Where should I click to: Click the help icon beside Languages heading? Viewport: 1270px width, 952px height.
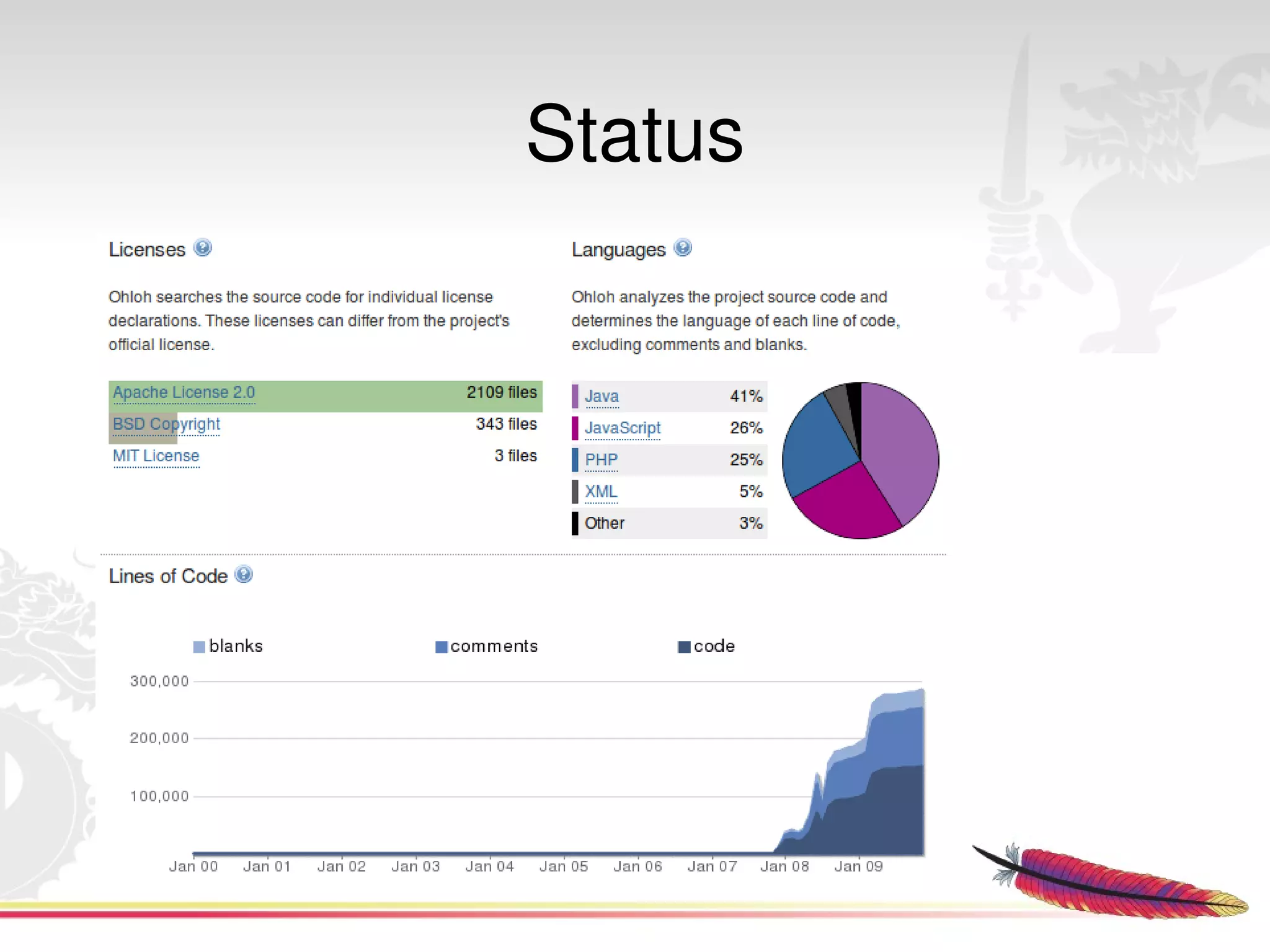pyautogui.click(x=682, y=248)
